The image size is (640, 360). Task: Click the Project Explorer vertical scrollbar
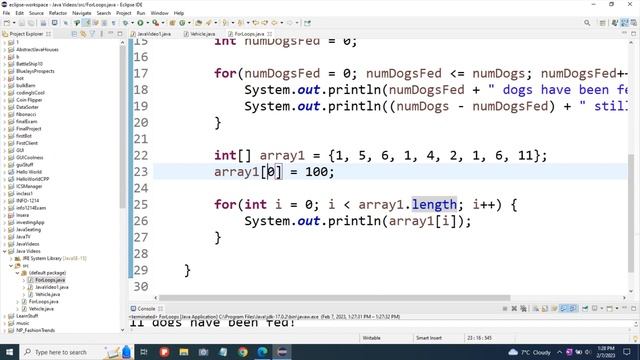(x=122, y=127)
